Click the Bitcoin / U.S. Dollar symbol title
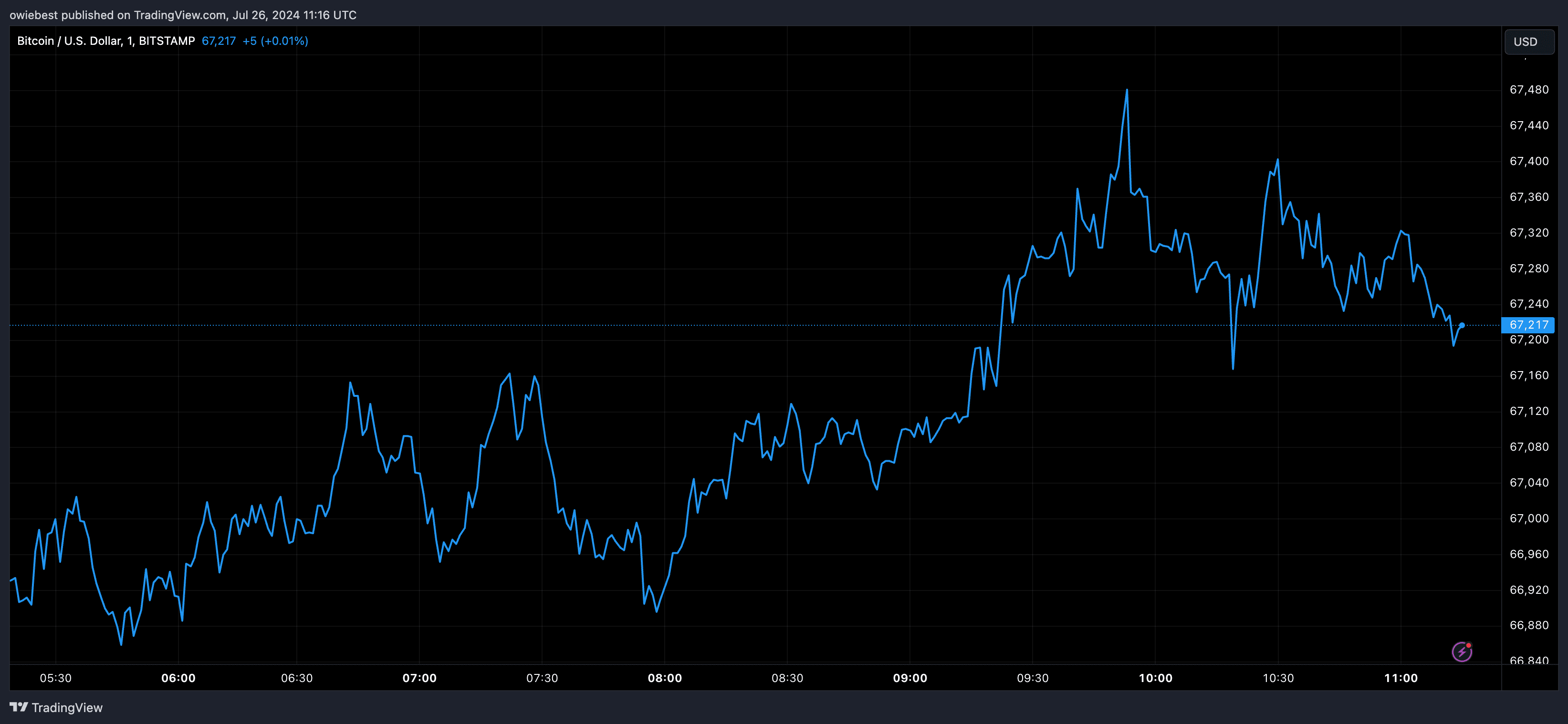This screenshot has width=1568, height=724. (105, 41)
